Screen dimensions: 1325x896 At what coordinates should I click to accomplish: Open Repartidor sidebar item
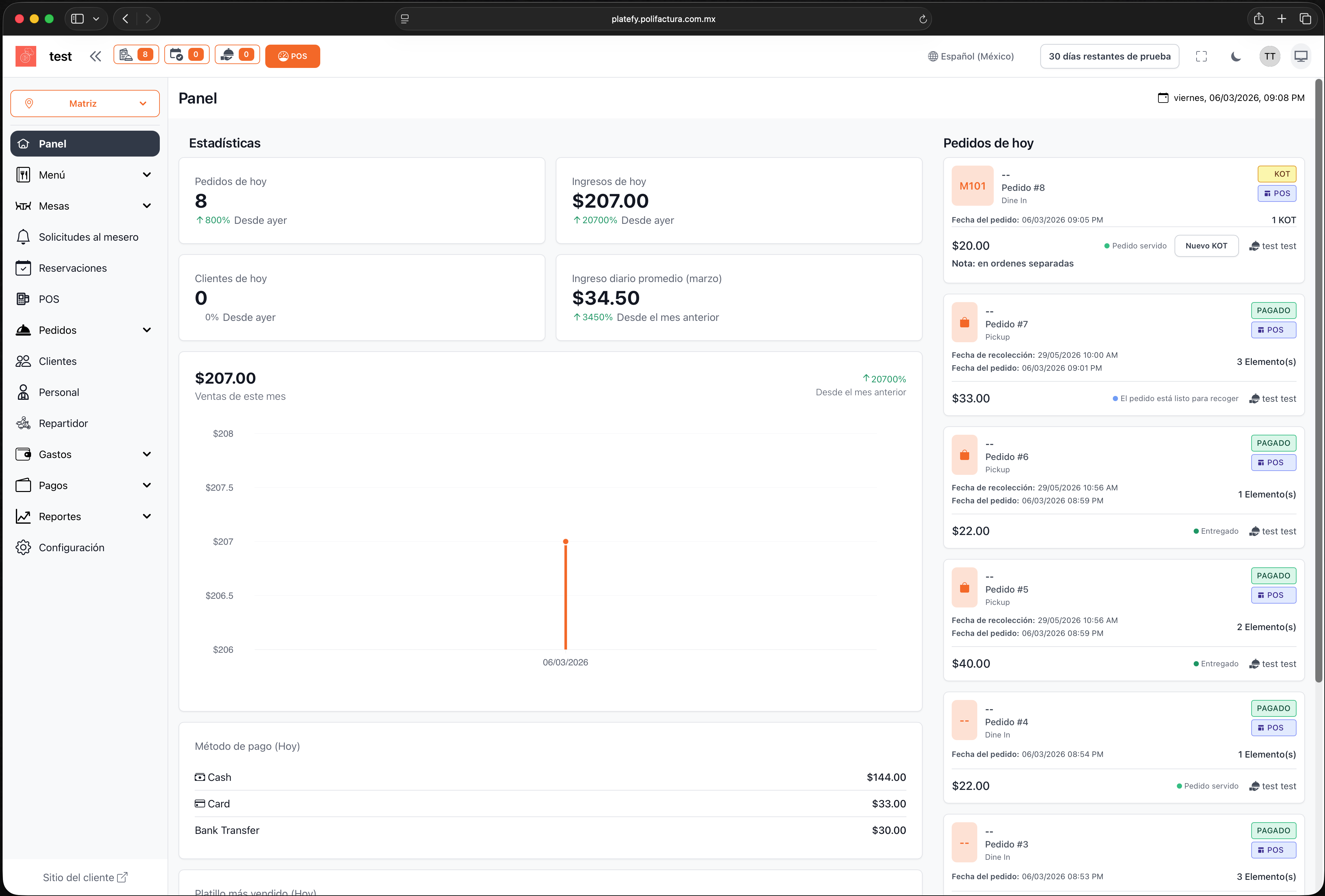coord(63,423)
